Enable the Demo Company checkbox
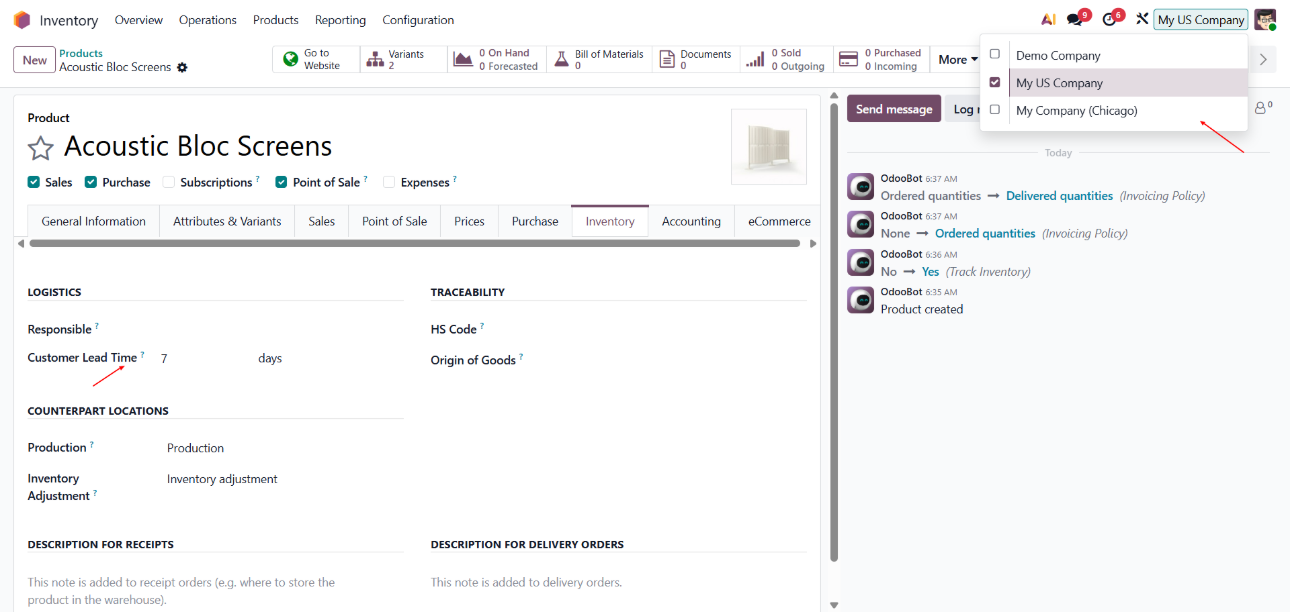 click(x=994, y=55)
